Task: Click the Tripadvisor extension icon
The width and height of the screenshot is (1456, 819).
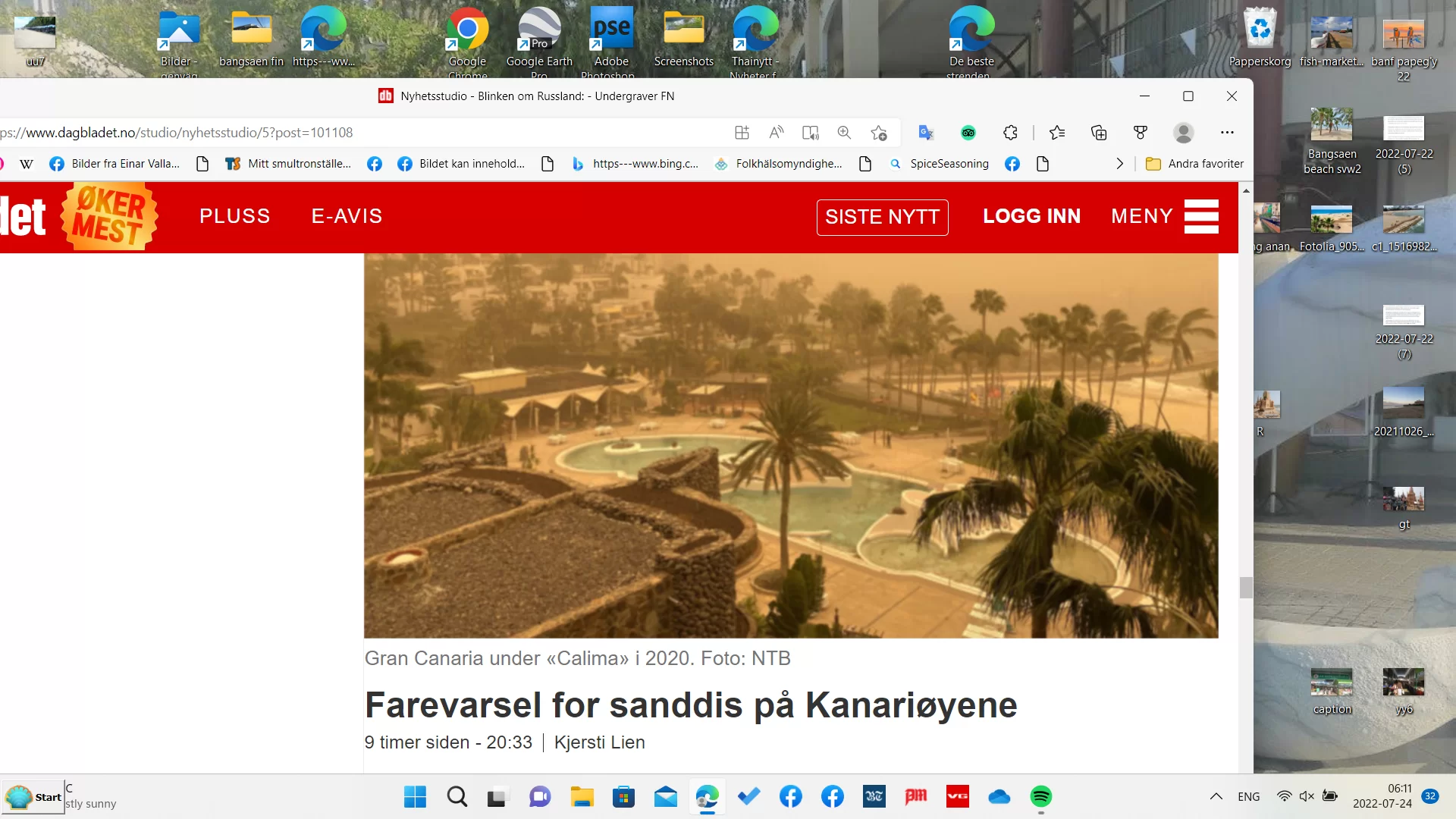Action: pyautogui.click(x=968, y=133)
